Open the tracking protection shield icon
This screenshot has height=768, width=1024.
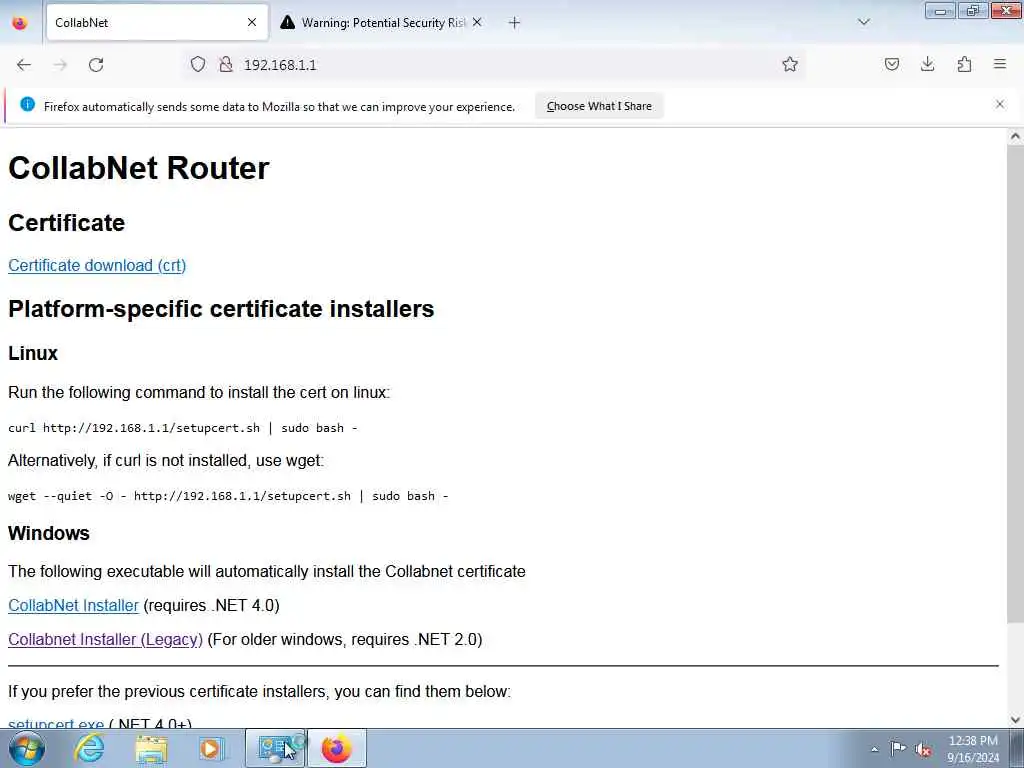tap(198, 64)
